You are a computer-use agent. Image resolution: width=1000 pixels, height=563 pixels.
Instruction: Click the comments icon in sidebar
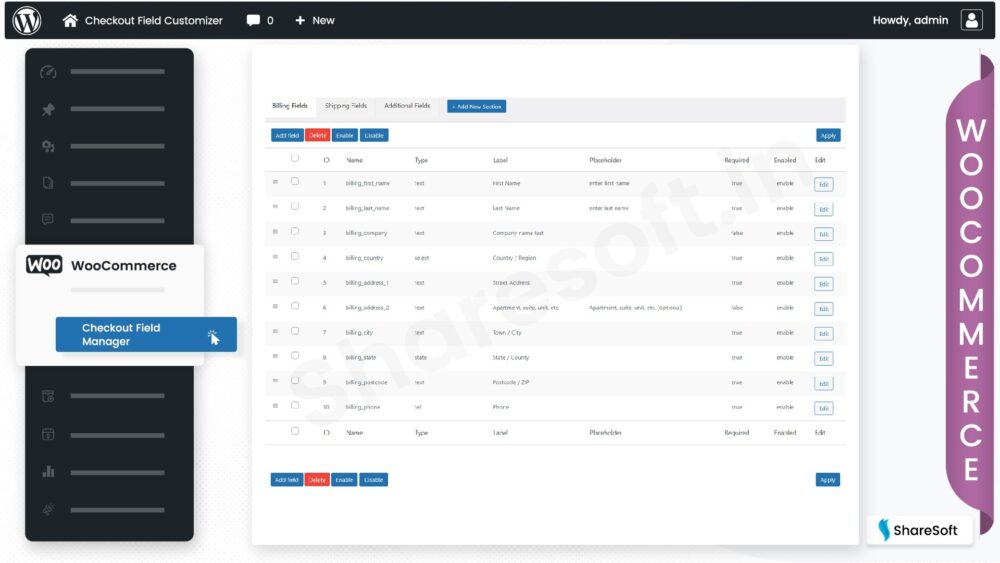(x=48, y=220)
